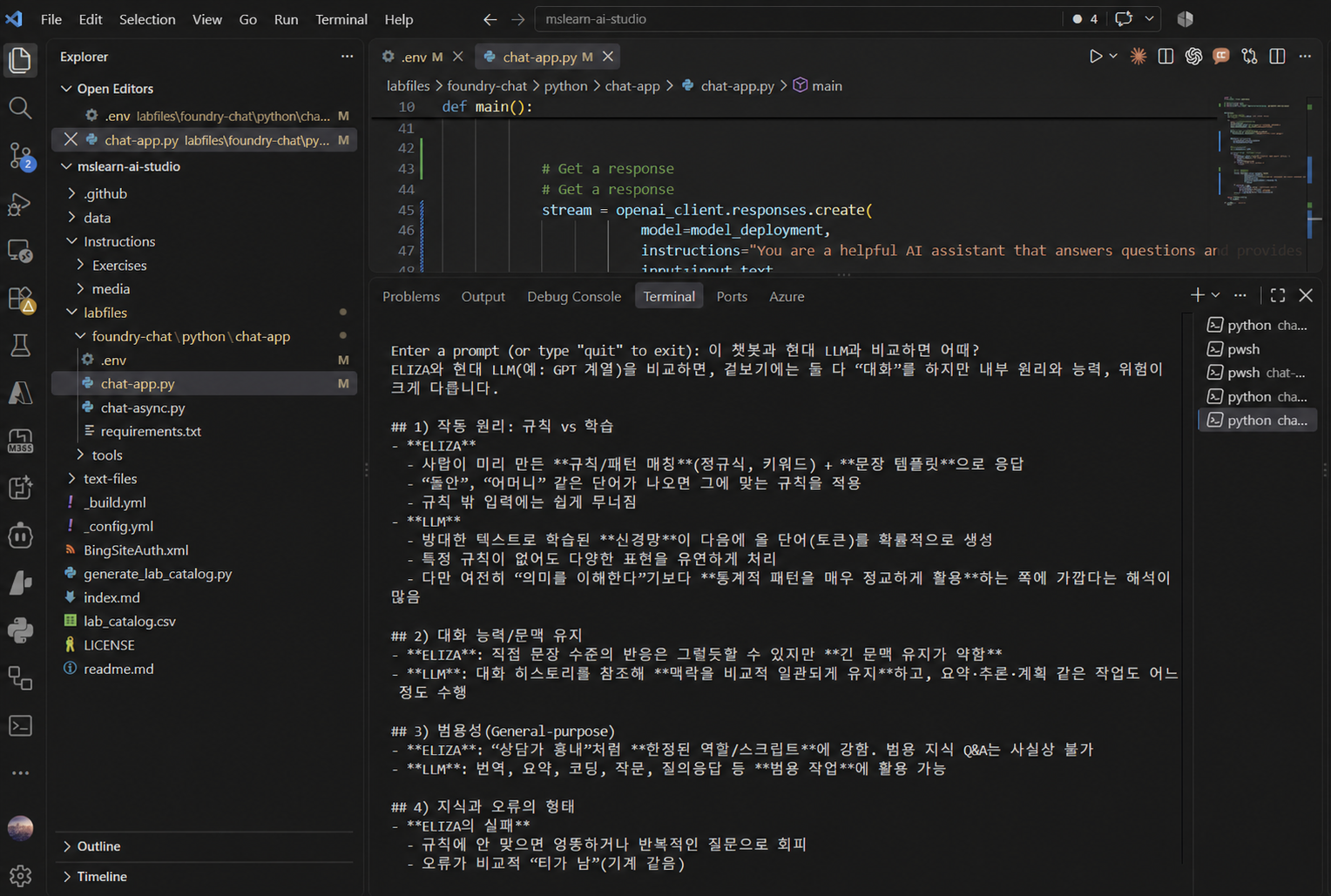Close chat-app.py in Open Editors list

click(71, 139)
